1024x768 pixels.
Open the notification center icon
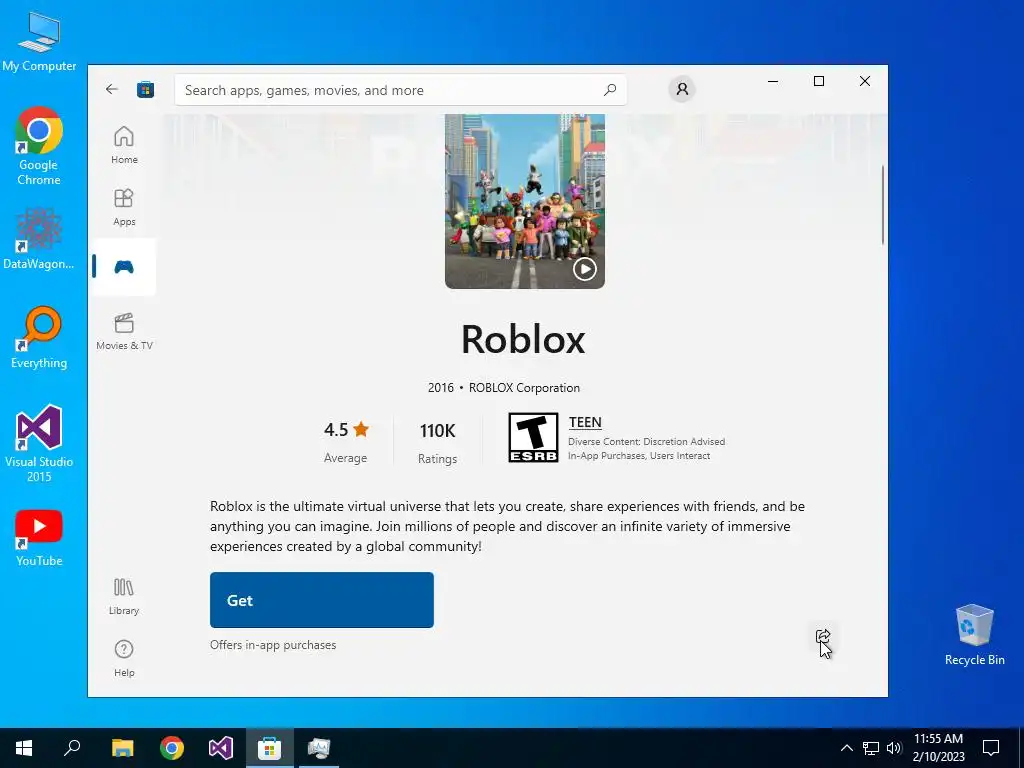(x=991, y=748)
